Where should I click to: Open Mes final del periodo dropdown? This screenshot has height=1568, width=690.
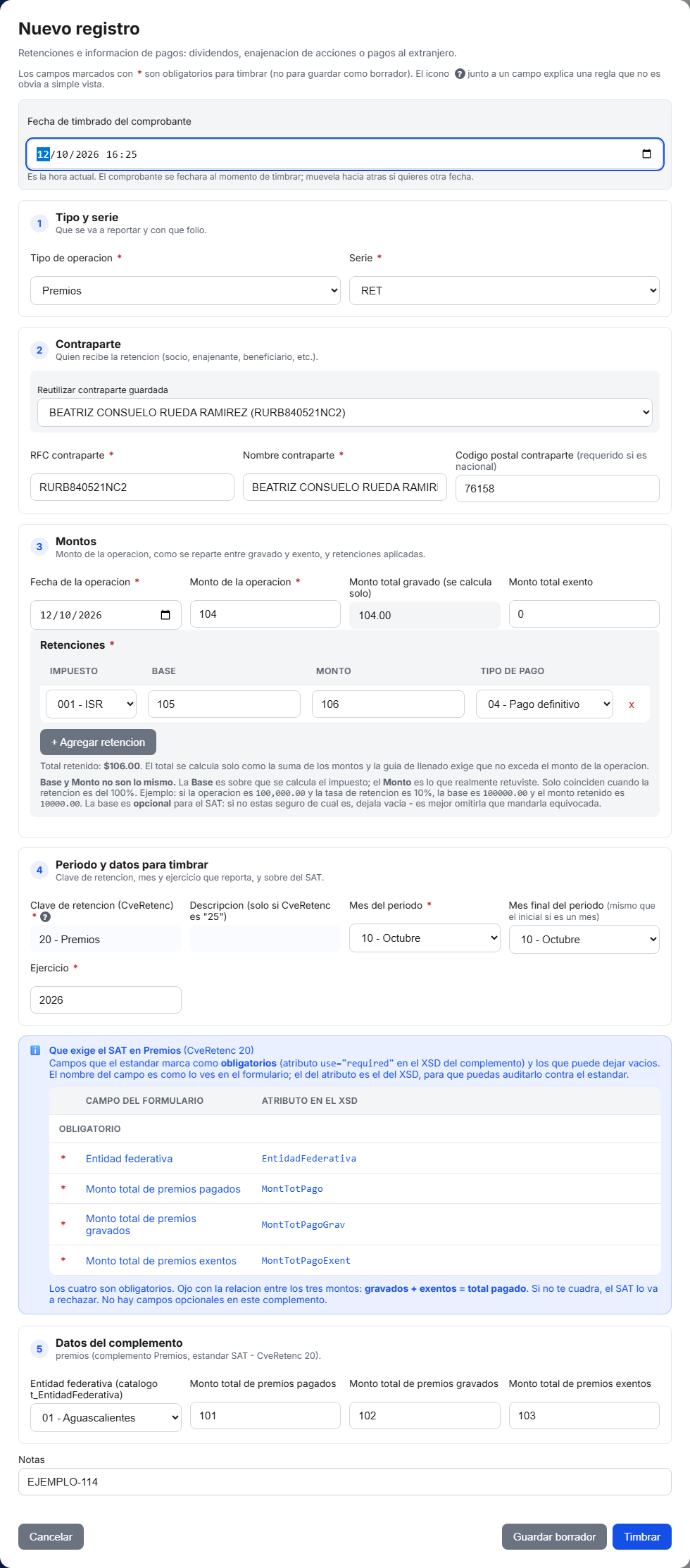(584, 940)
